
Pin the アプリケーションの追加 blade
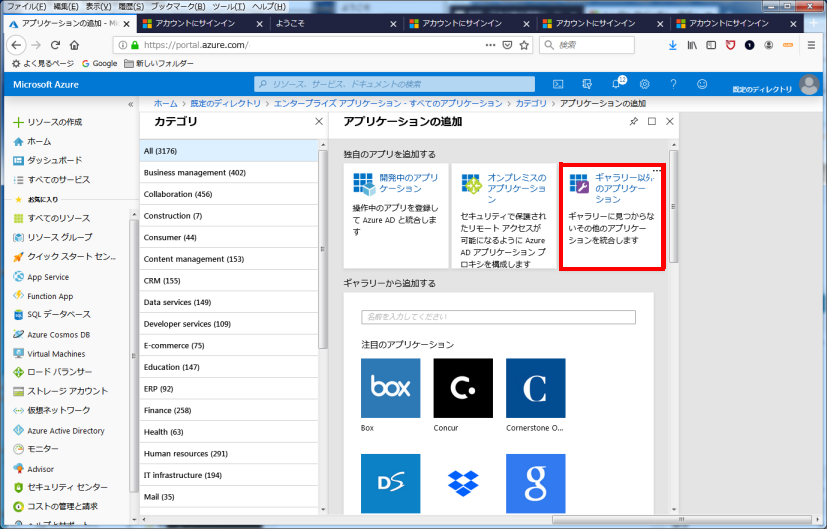633,121
